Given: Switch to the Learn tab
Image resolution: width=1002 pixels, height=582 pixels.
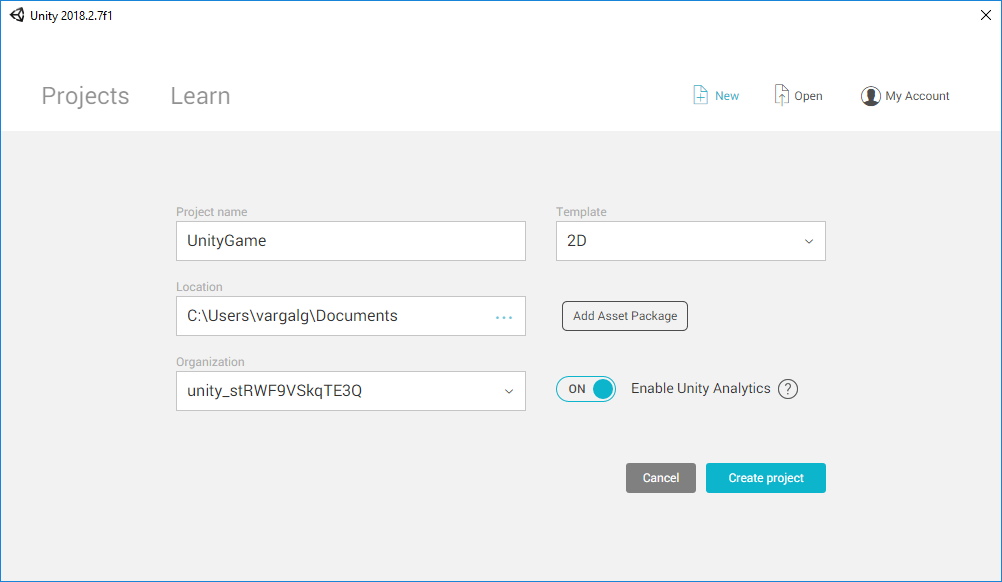Looking at the screenshot, I should pos(200,96).
